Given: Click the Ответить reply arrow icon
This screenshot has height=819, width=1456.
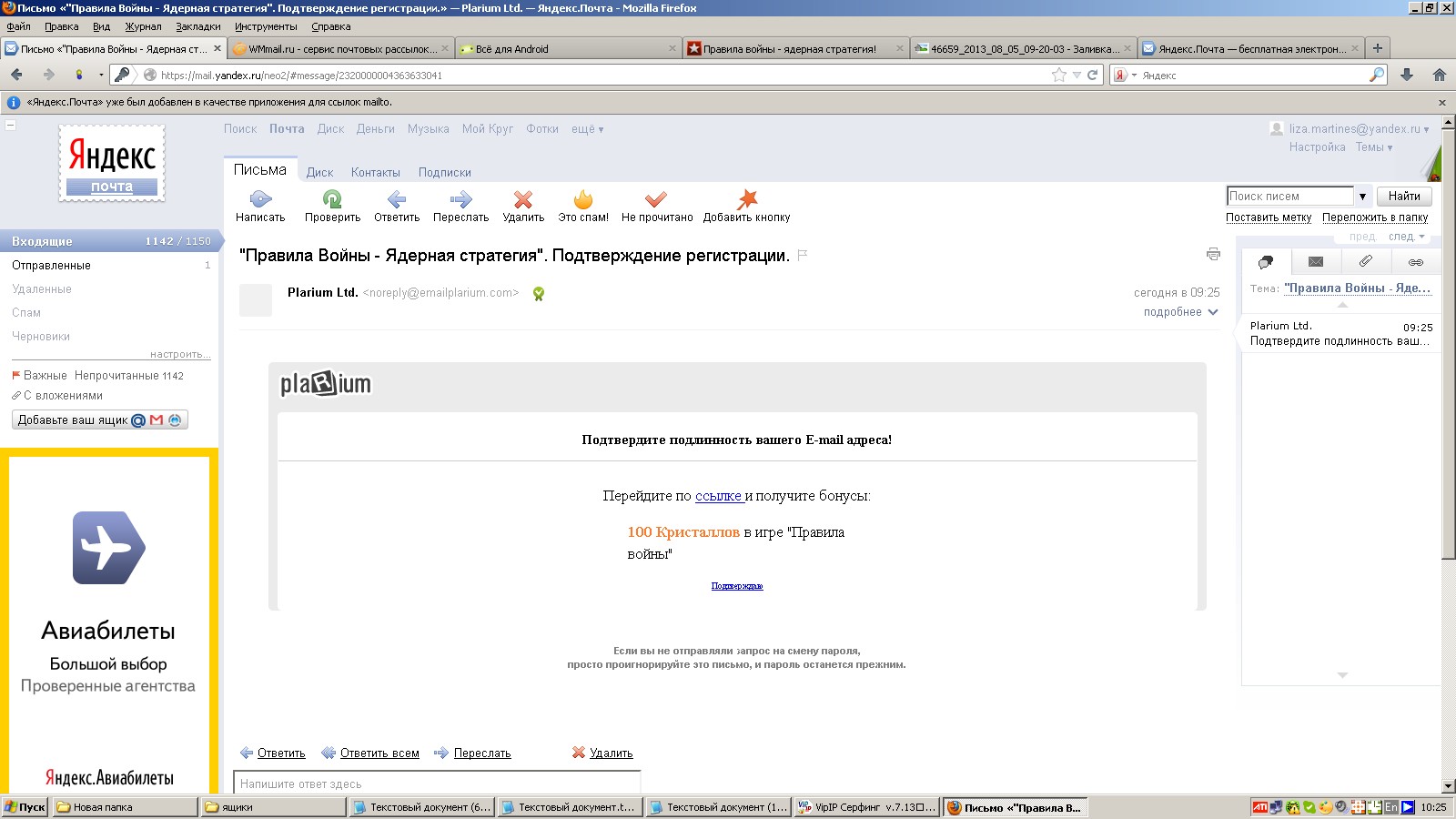Looking at the screenshot, I should (397, 199).
